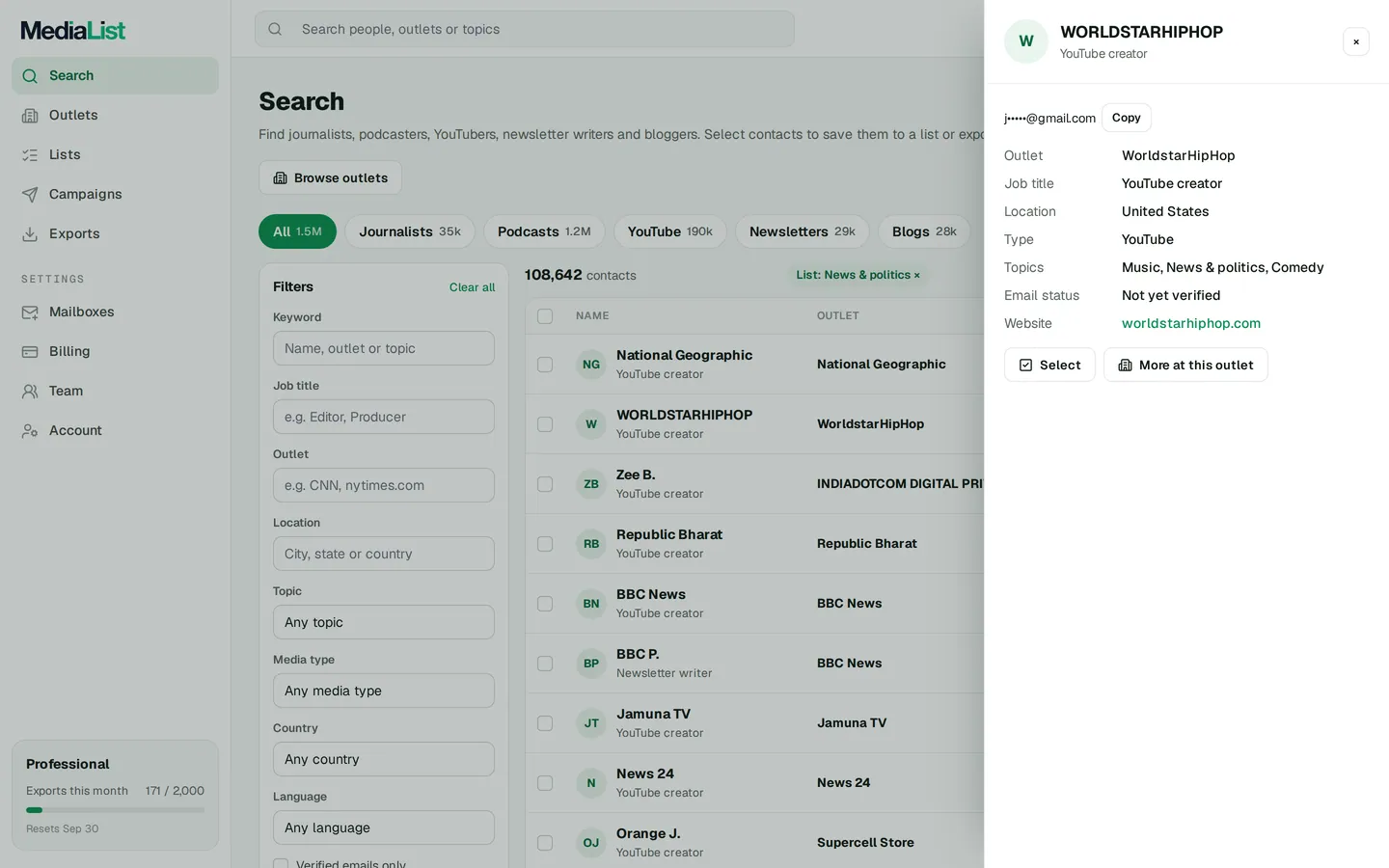The width and height of the screenshot is (1389, 868).
Task: Close the WORLDSTARHIPHOP detail panel
Action: point(1356,41)
